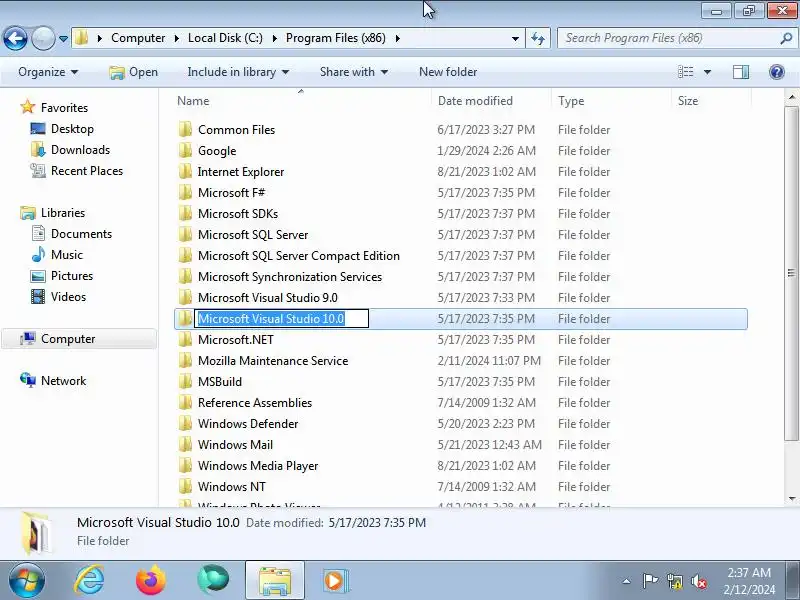The image size is (800, 600).
Task: Launch Internet Explorer from taskbar
Action: [89, 580]
